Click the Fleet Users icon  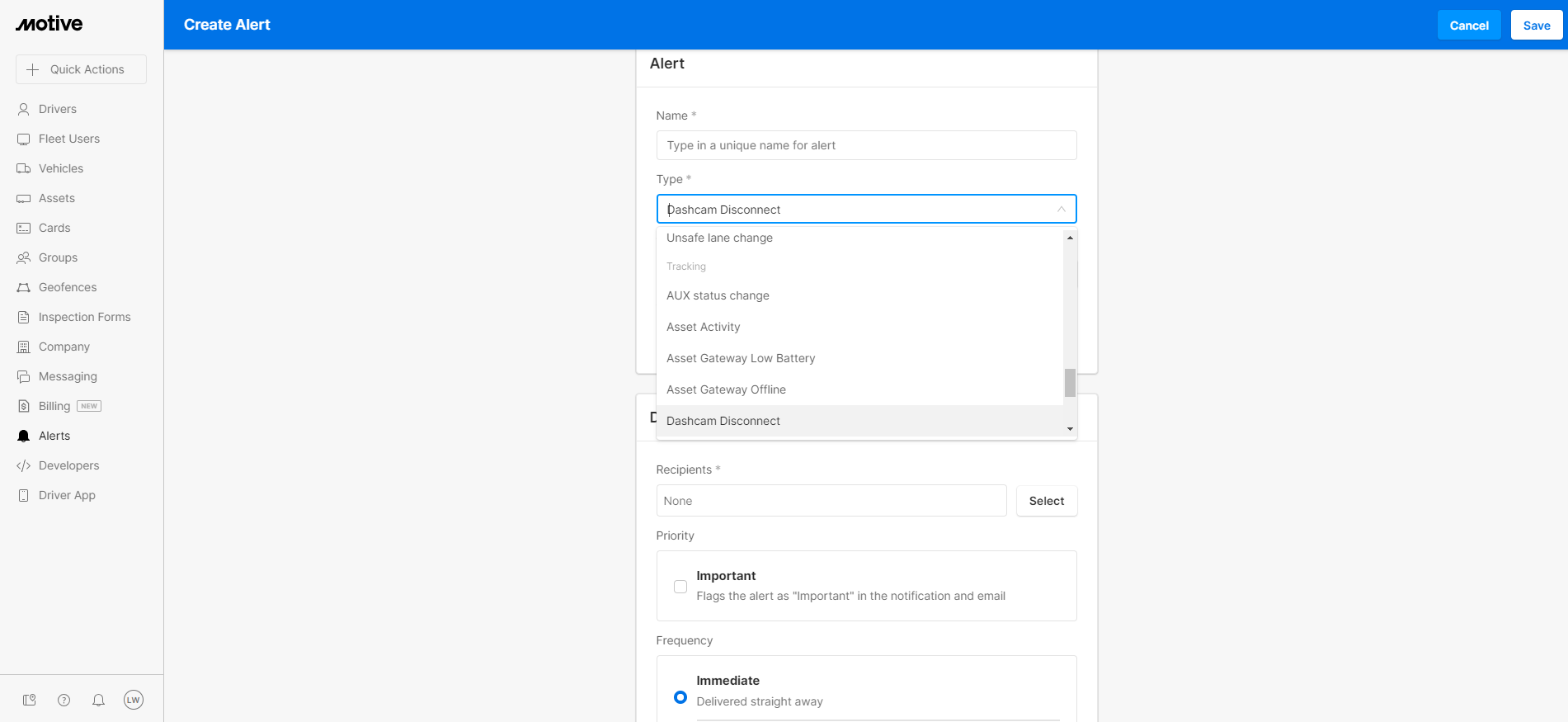point(24,139)
